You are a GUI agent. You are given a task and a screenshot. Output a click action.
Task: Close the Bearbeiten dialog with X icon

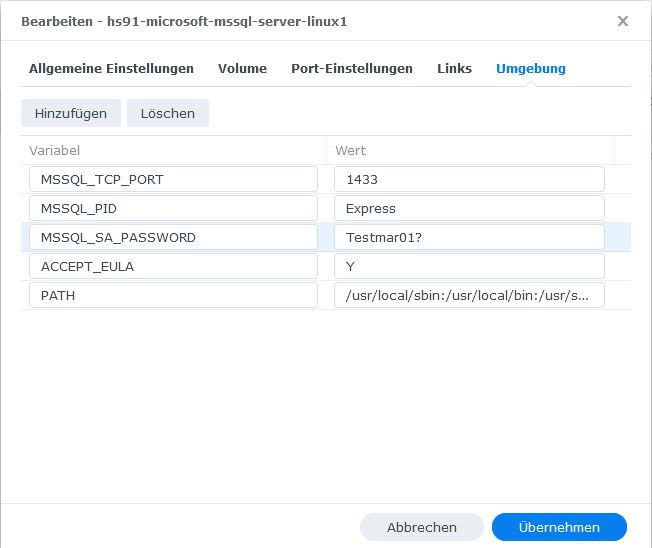pos(622,21)
